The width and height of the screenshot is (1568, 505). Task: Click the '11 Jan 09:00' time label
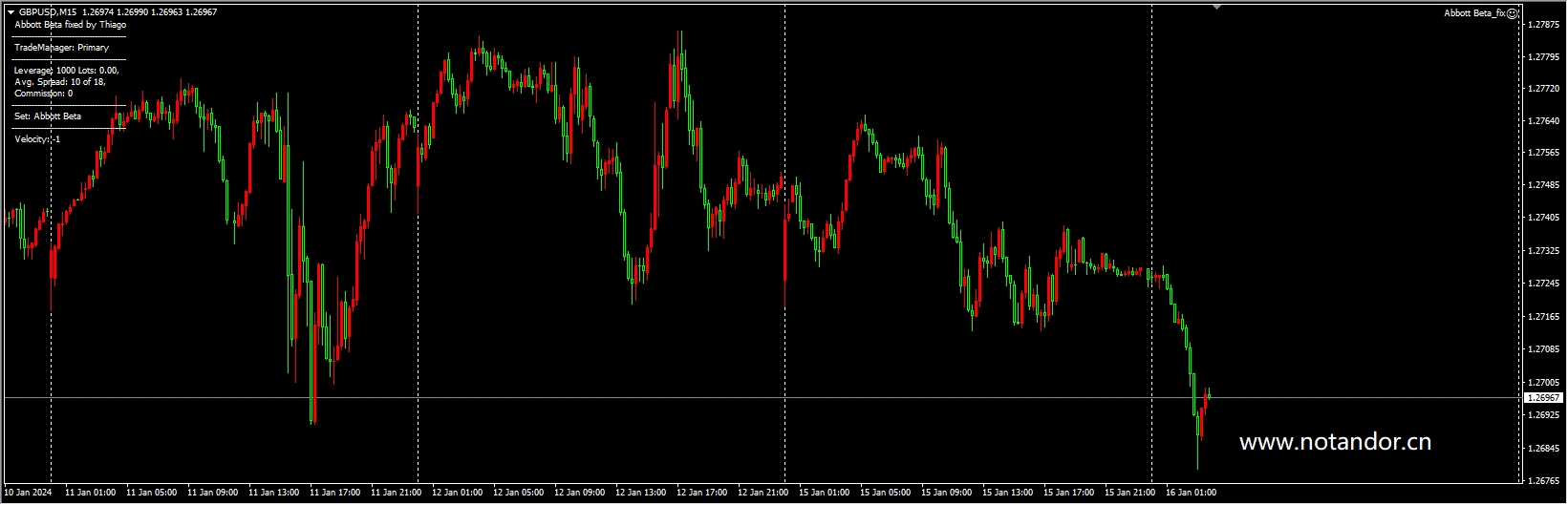213,493
